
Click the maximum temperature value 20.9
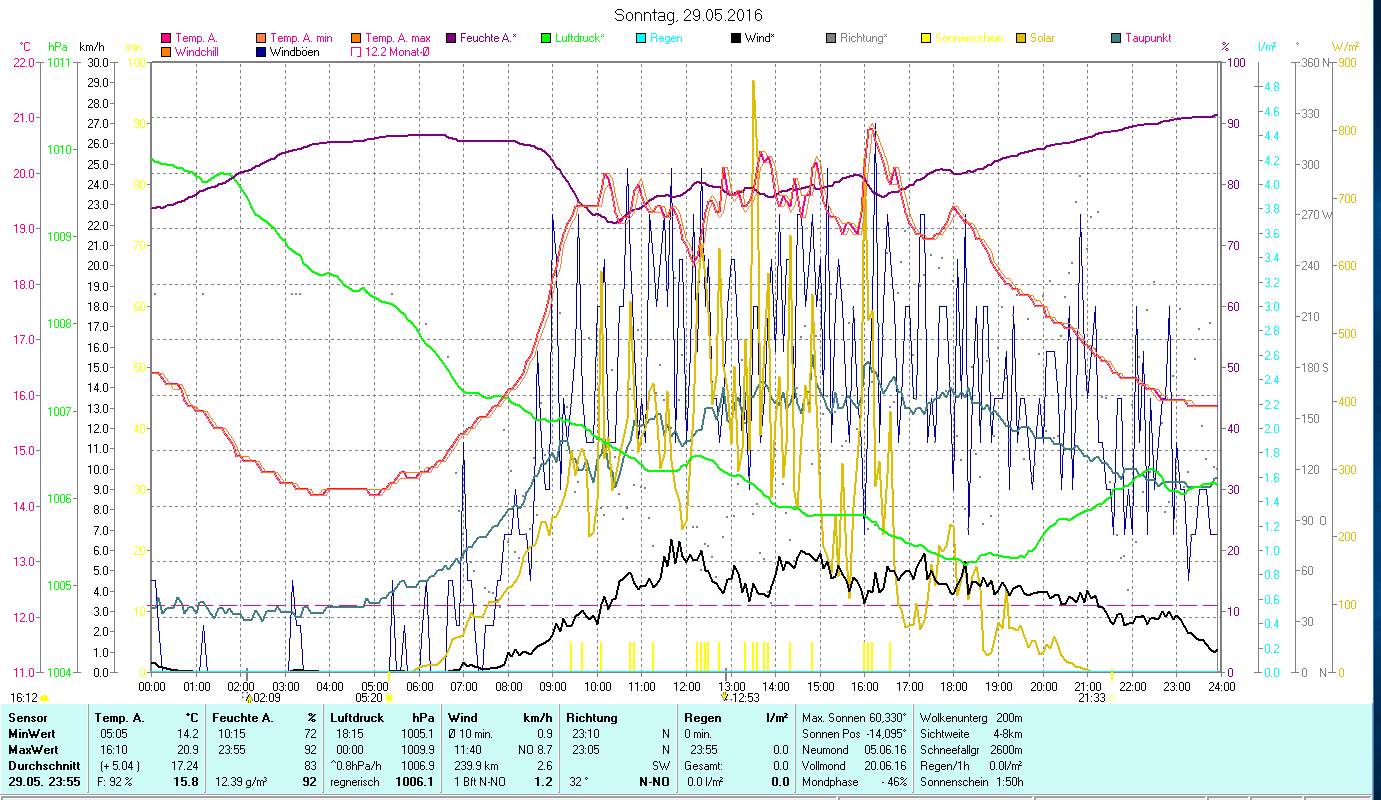(188, 749)
